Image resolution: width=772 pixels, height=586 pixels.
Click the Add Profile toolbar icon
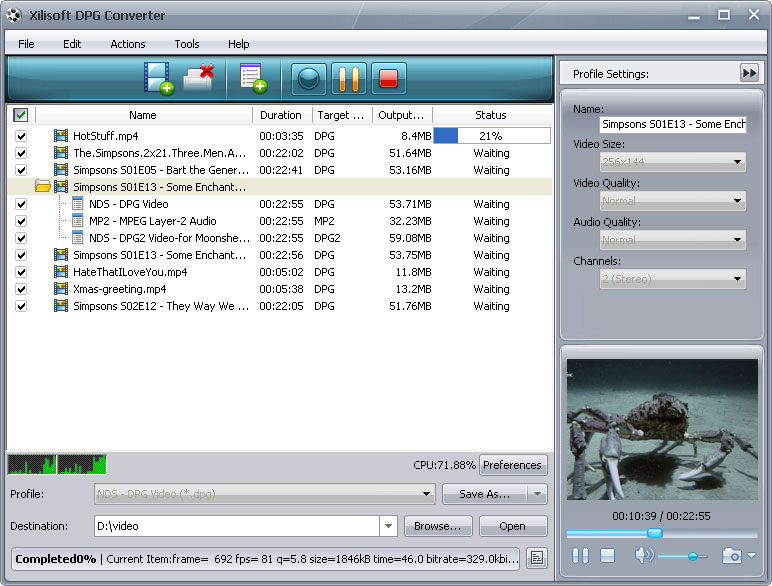click(x=253, y=78)
